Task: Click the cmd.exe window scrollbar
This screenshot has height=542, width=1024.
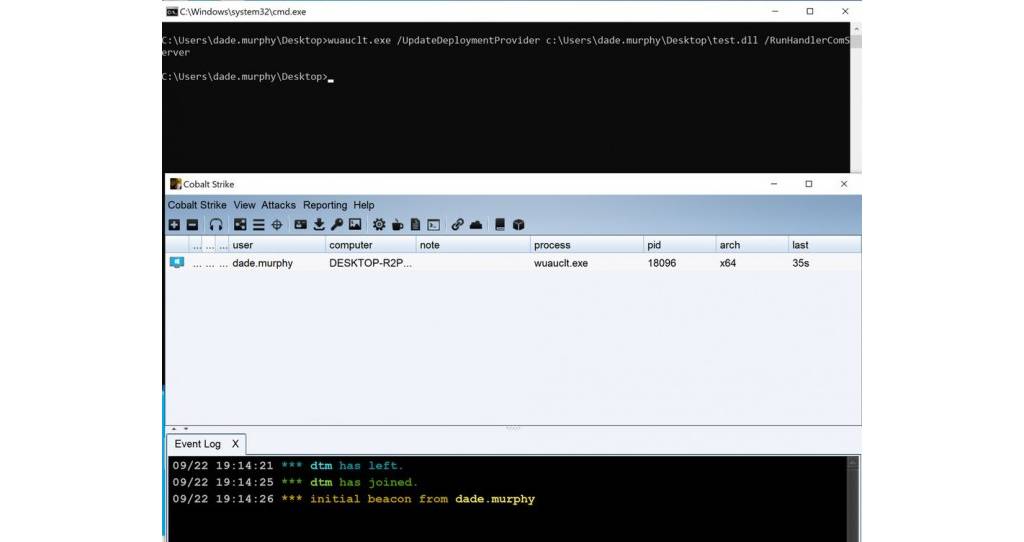Action: click(x=856, y=98)
